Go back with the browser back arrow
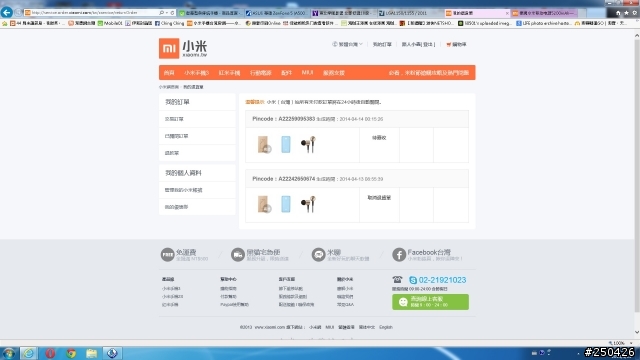640x360 pixels. pyautogui.click(x=7, y=12)
